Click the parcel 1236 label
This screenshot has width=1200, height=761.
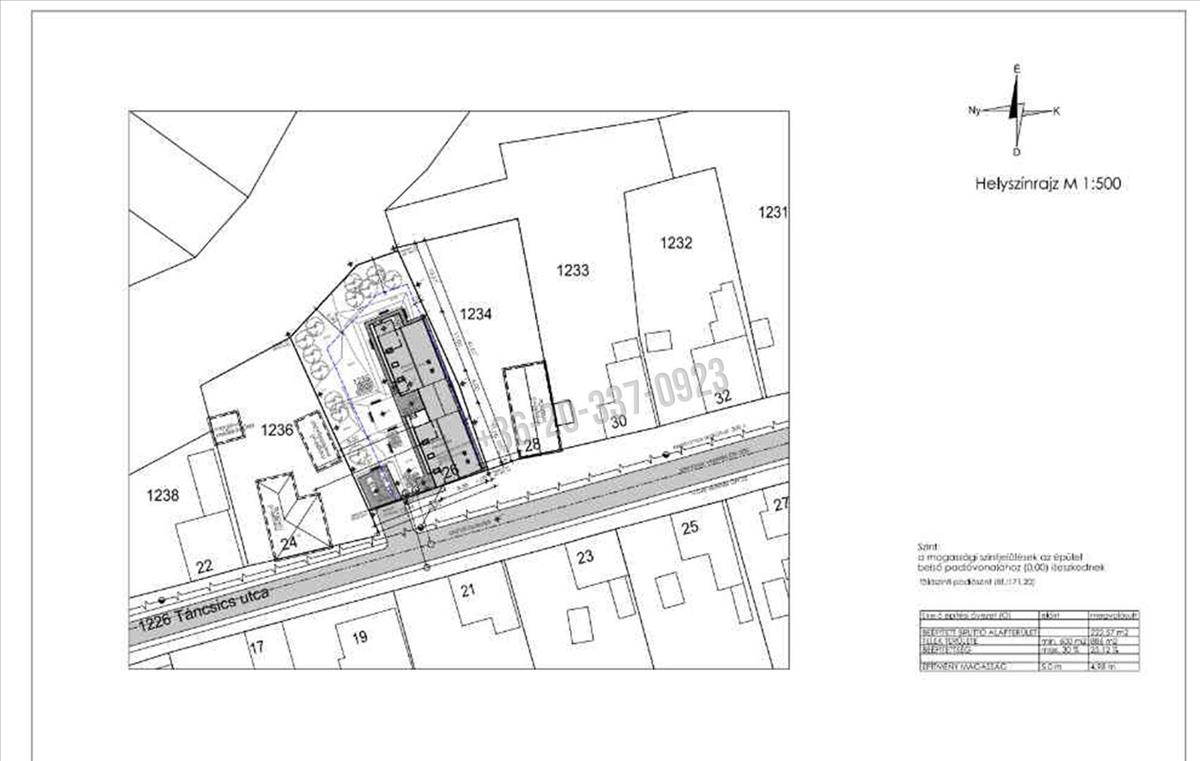[x=276, y=429]
